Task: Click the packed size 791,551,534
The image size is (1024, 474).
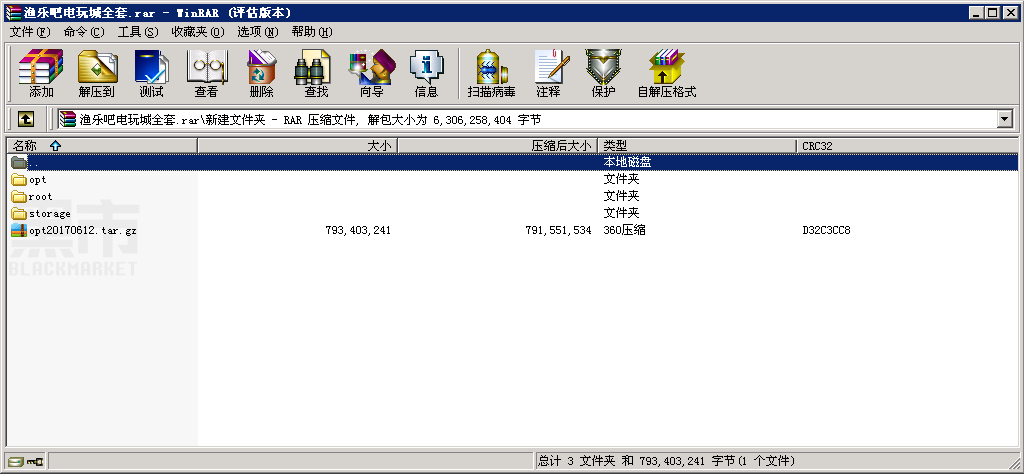Action: [558, 230]
